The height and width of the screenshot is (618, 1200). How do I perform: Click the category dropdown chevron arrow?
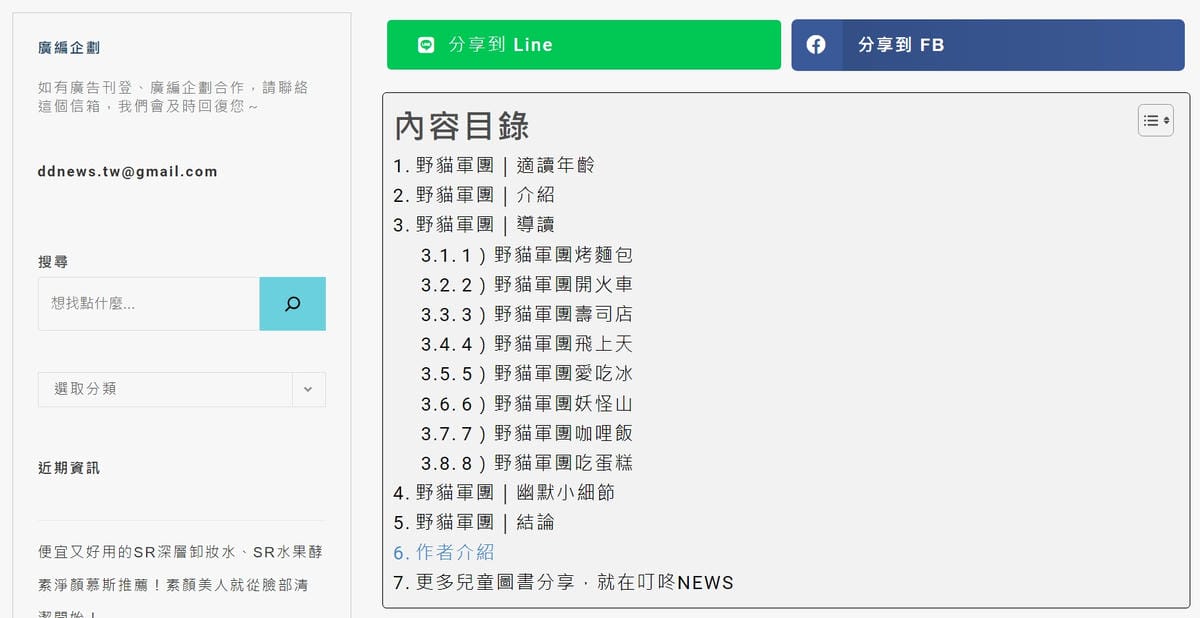308,389
